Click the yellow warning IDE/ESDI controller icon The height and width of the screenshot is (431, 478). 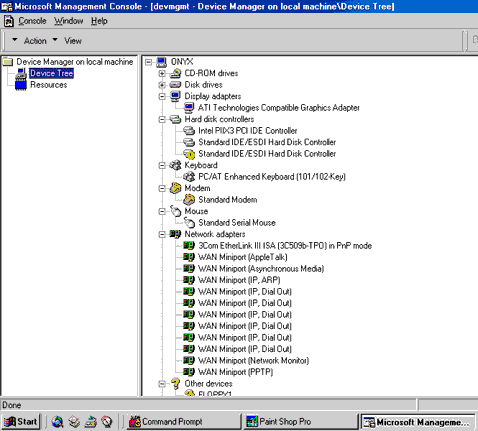[x=189, y=154]
